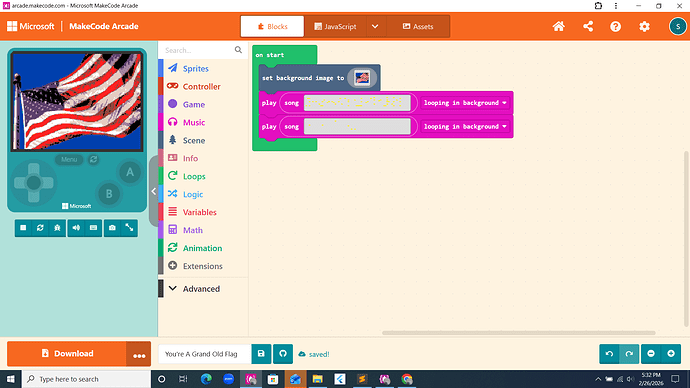Screen dimensions: 690x388
Task: Toggle the simulator keyboard controls icon
Action: point(93,228)
